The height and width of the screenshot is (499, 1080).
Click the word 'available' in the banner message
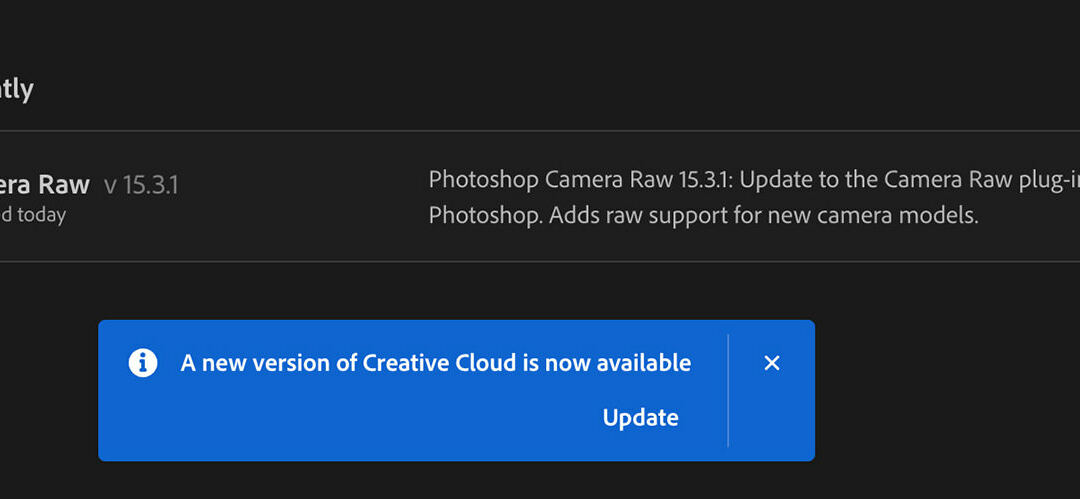coord(646,363)
